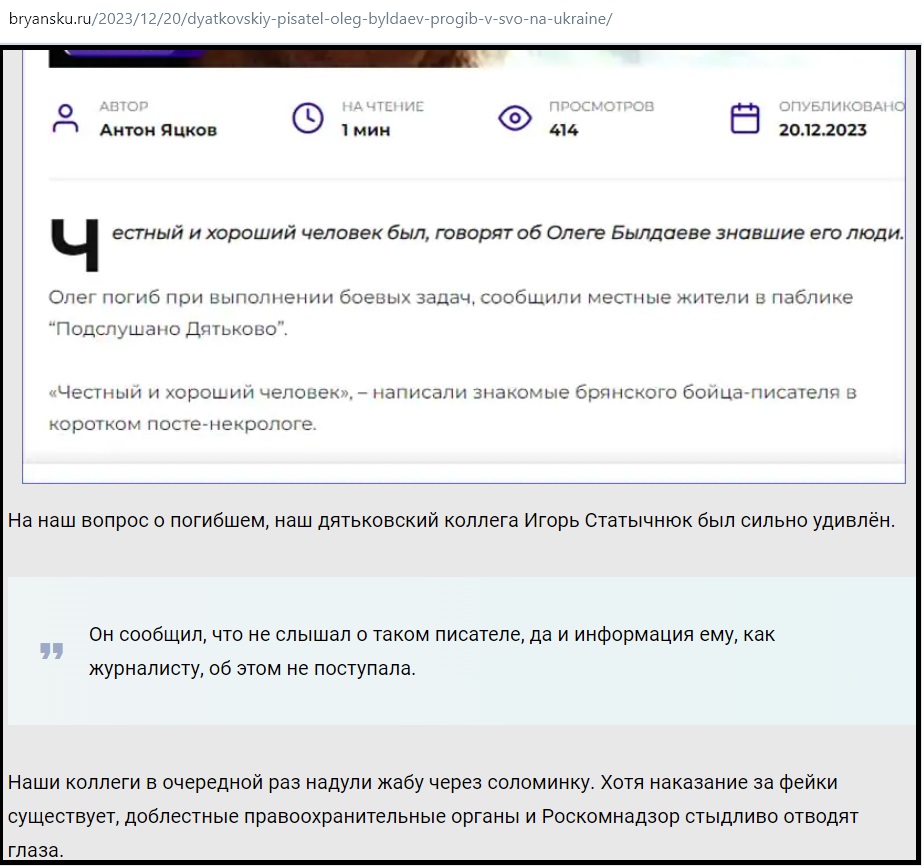Image resolution: width=922 pixels, height=866 pixels.
Task: Click the quotation mark icon in blockquote
Action: [x=52, y=652]
